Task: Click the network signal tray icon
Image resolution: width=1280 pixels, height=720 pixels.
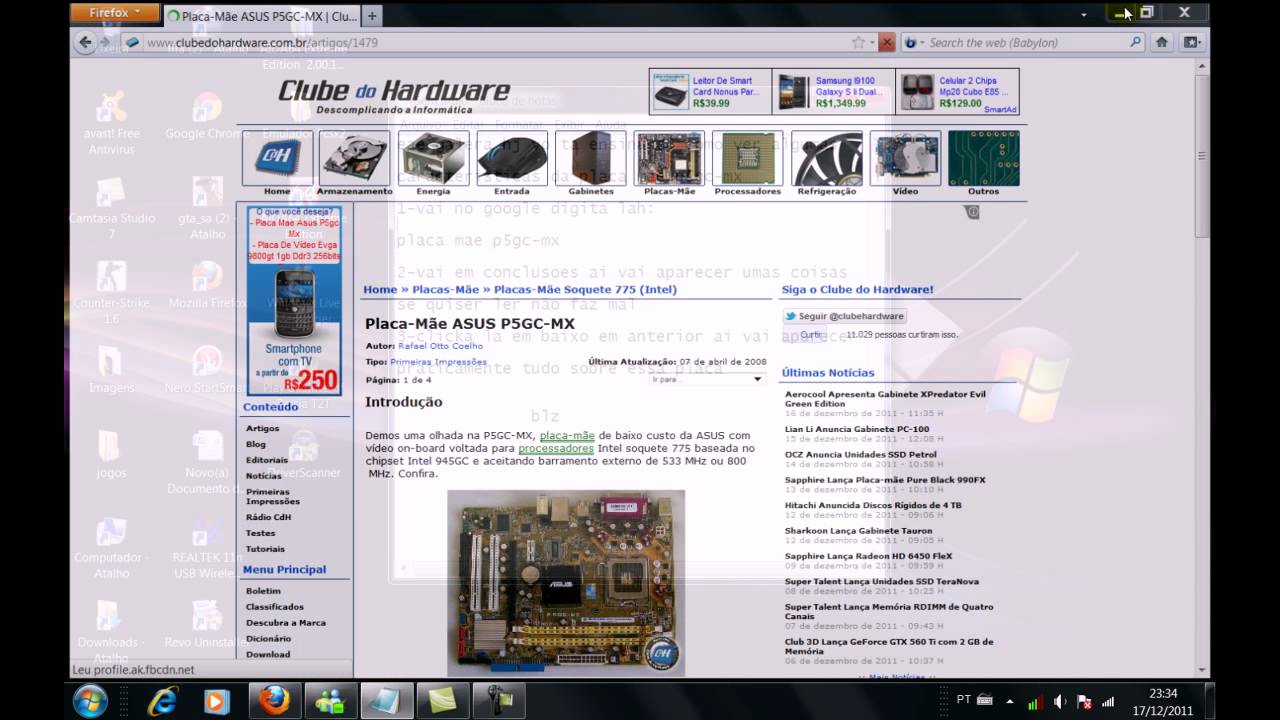Action: click(1108, 701)
